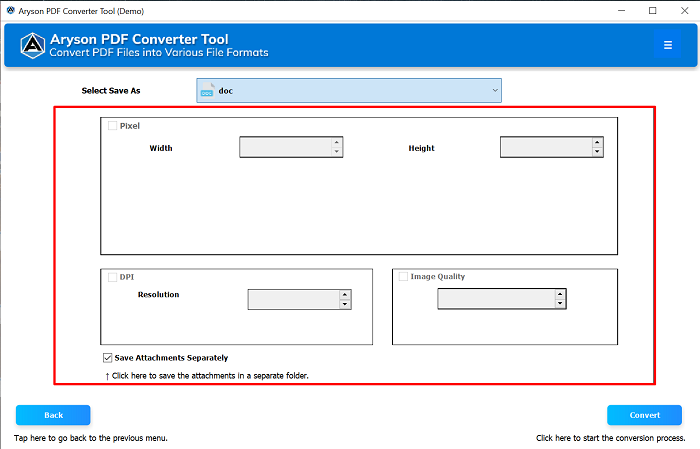
Task: Enable the Pixel checkbox
Action: pos(112,126)
